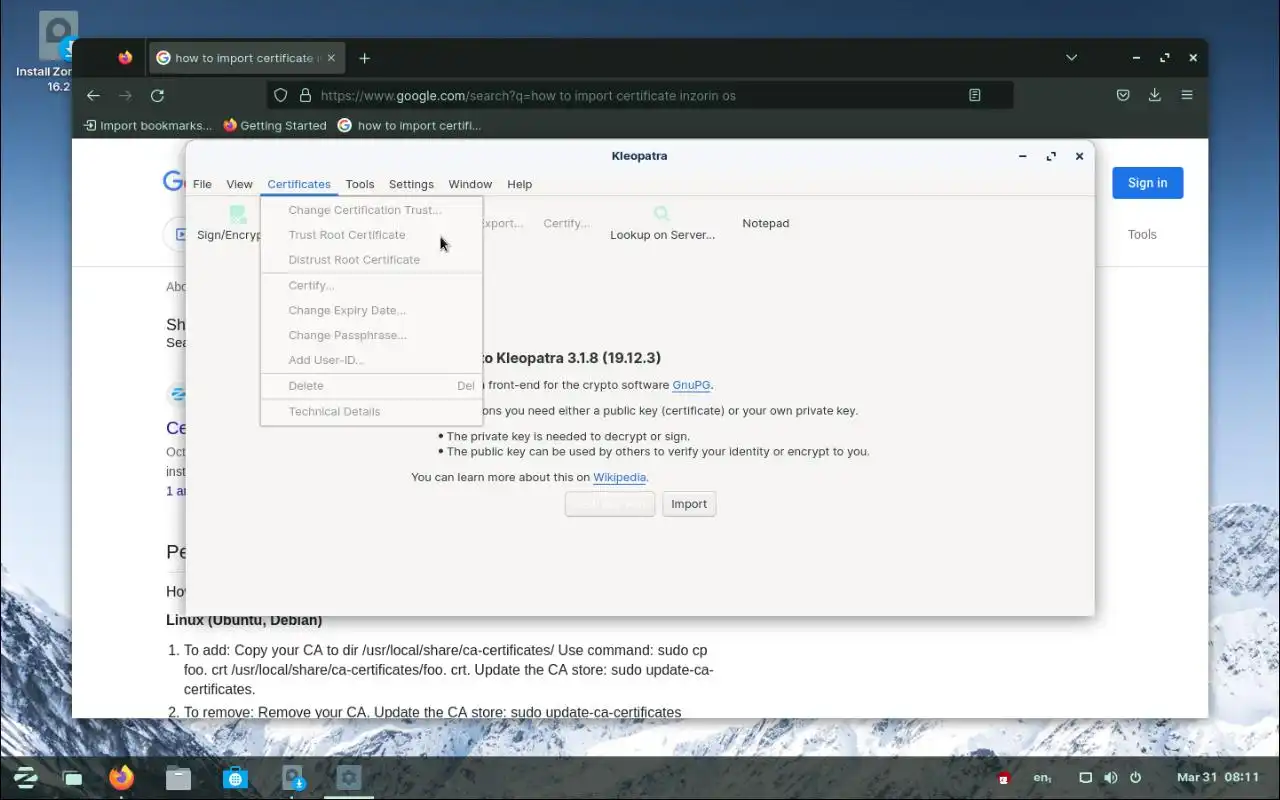Click the shield tracking protection icon
The image size is (1280, 800).
(281, 95)
